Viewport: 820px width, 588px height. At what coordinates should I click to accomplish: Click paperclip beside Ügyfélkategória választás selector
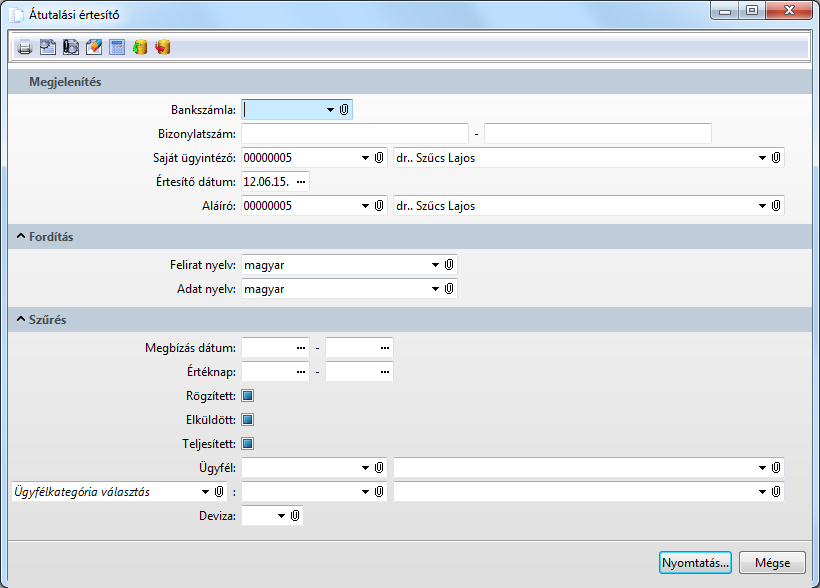click(x=219, y=492)
